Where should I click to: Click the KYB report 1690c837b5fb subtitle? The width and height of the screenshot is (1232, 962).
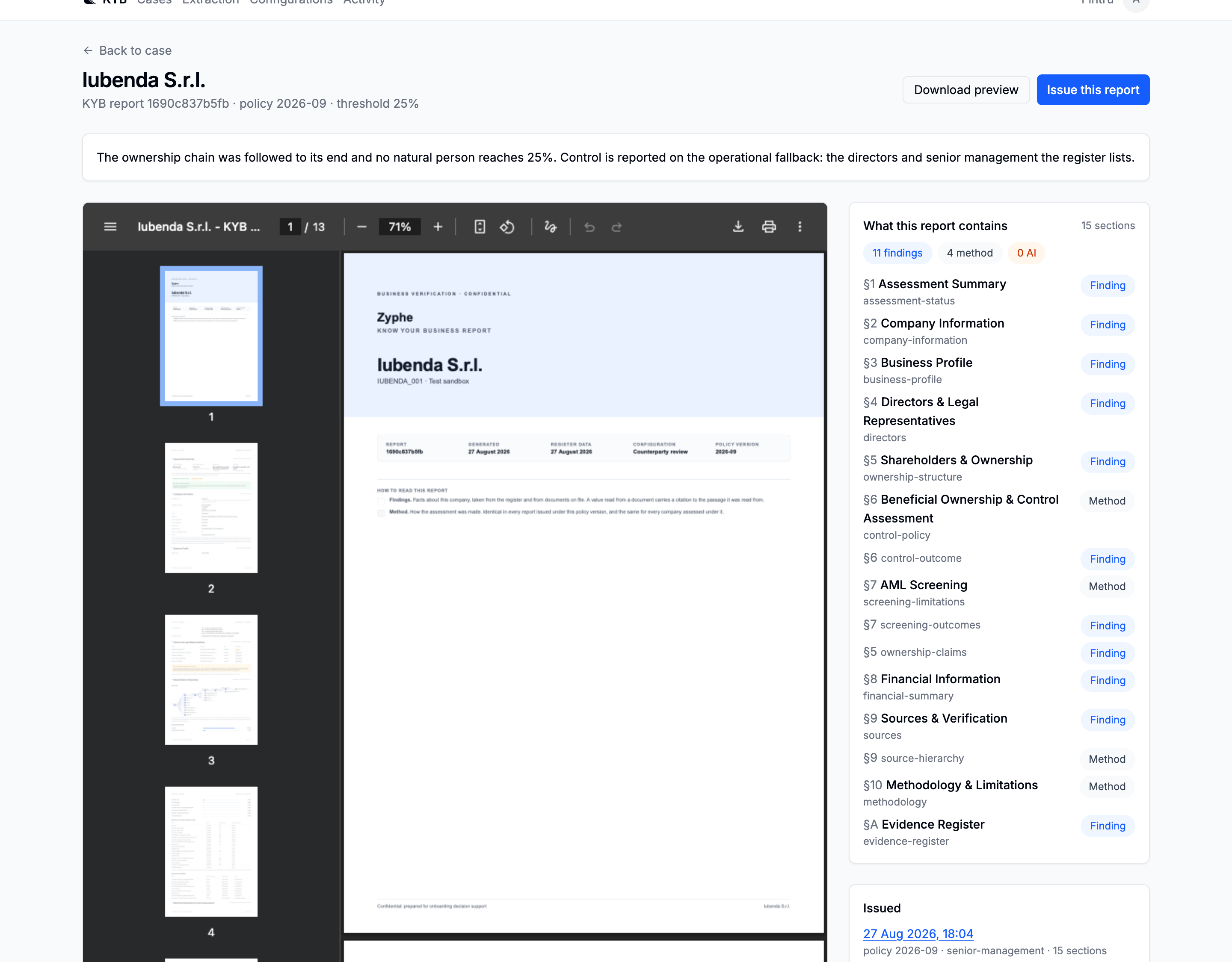coord(250,104)
